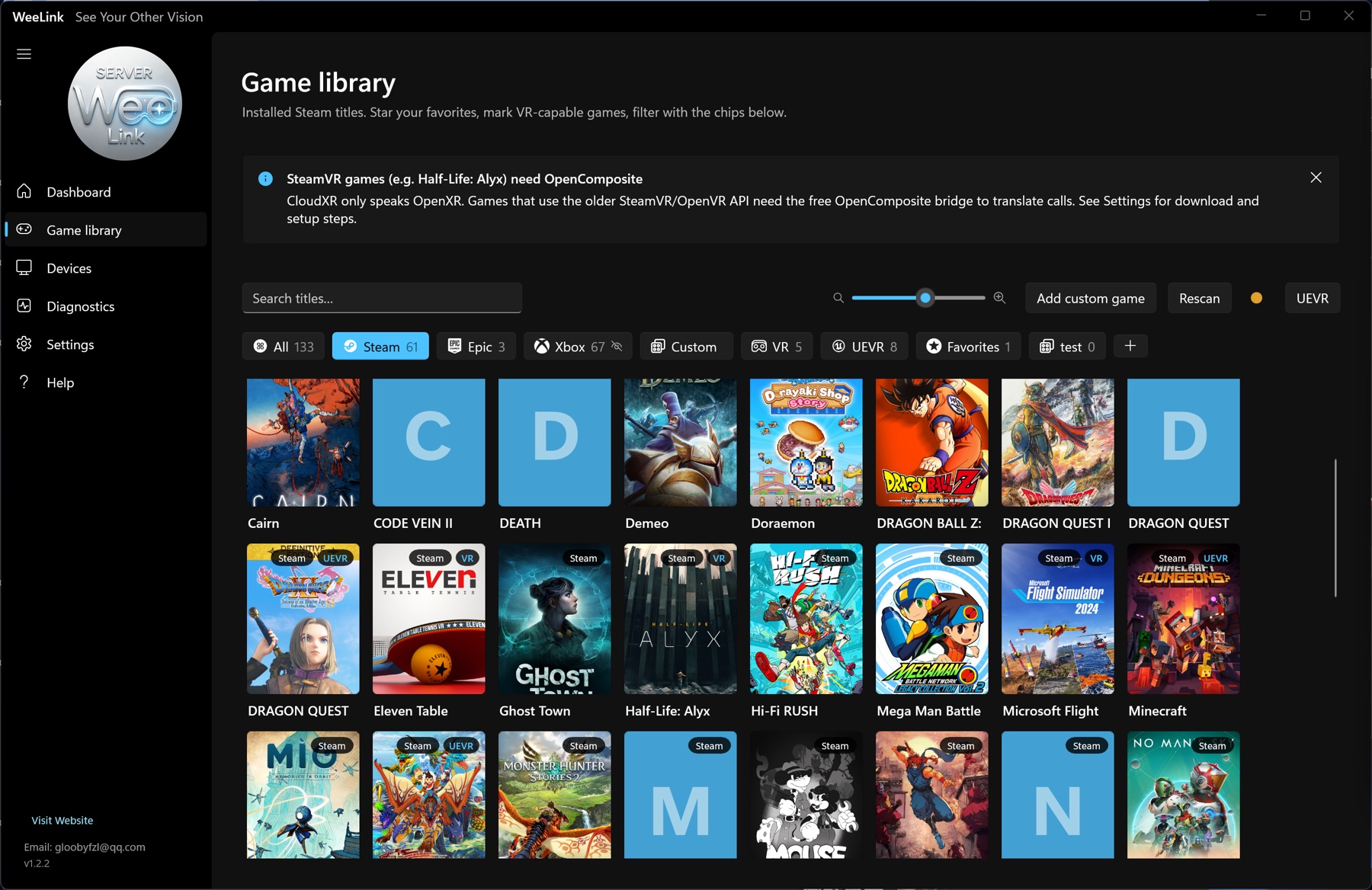Click the Devices monitor icon
Viewport: 1372px width, 890px height.
point(24,267)
